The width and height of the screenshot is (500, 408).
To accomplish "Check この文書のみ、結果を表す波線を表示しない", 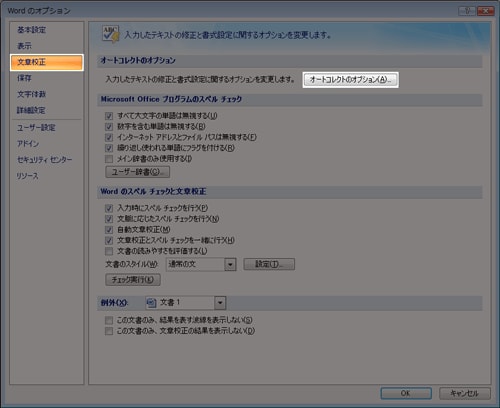I will click(109, 320).
